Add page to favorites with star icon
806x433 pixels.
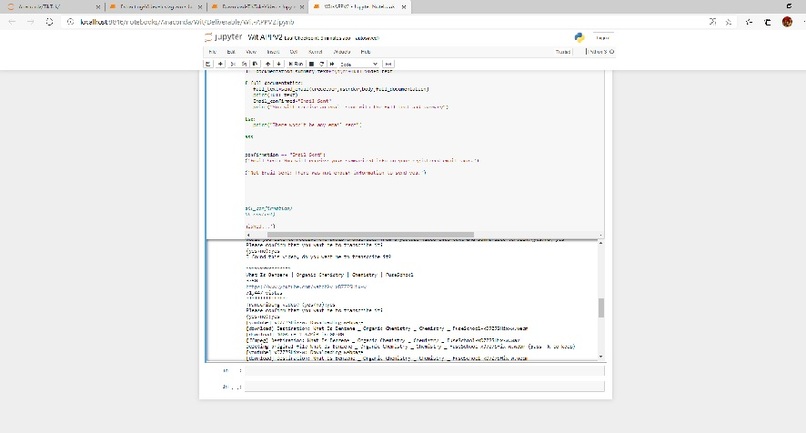click(x=728, y=22)
